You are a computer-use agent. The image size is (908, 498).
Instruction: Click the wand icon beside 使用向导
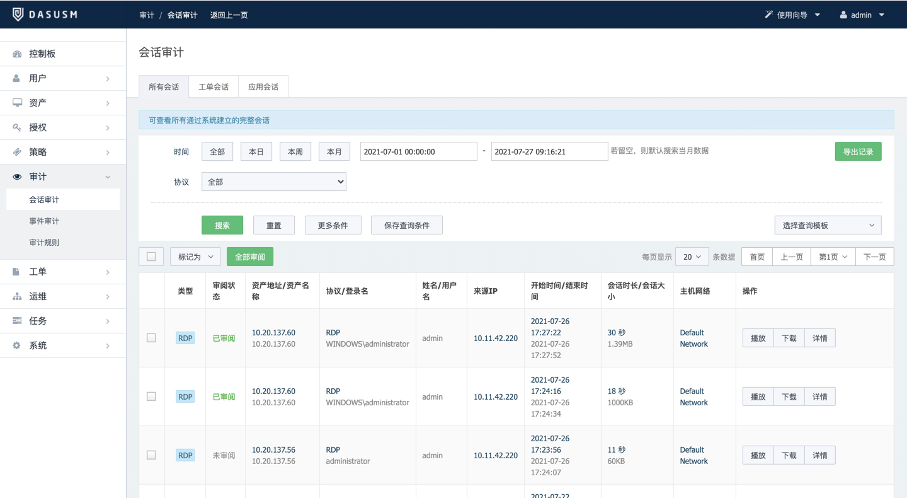tap(768, 14)
